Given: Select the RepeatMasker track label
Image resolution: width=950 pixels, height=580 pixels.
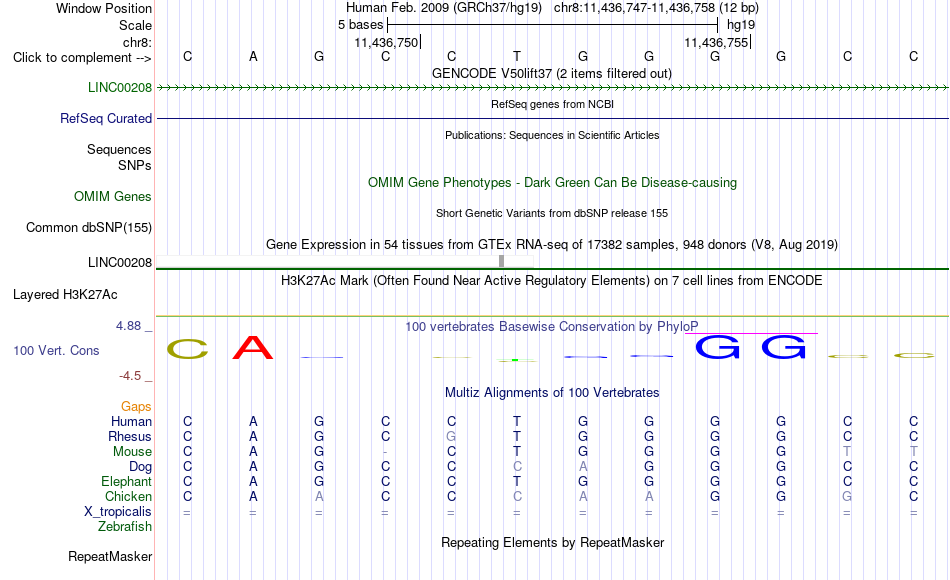Looking at the screenshot, I should (110, 556).
